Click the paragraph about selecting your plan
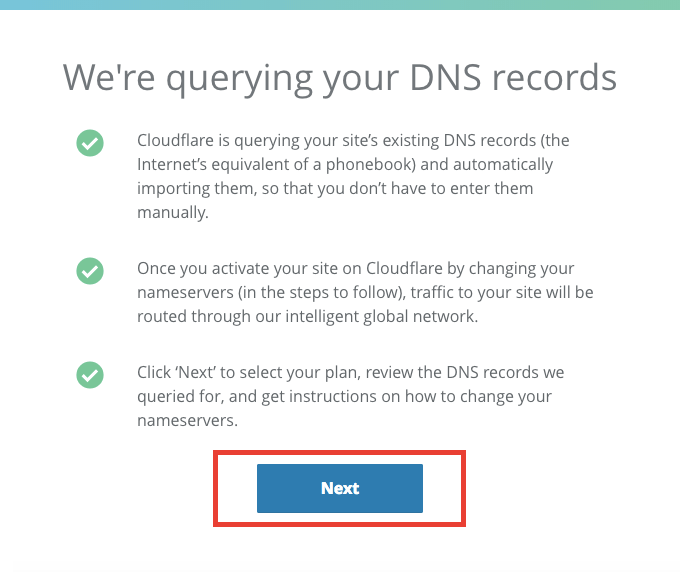This screenshot has height=572, width=680. 350,396
